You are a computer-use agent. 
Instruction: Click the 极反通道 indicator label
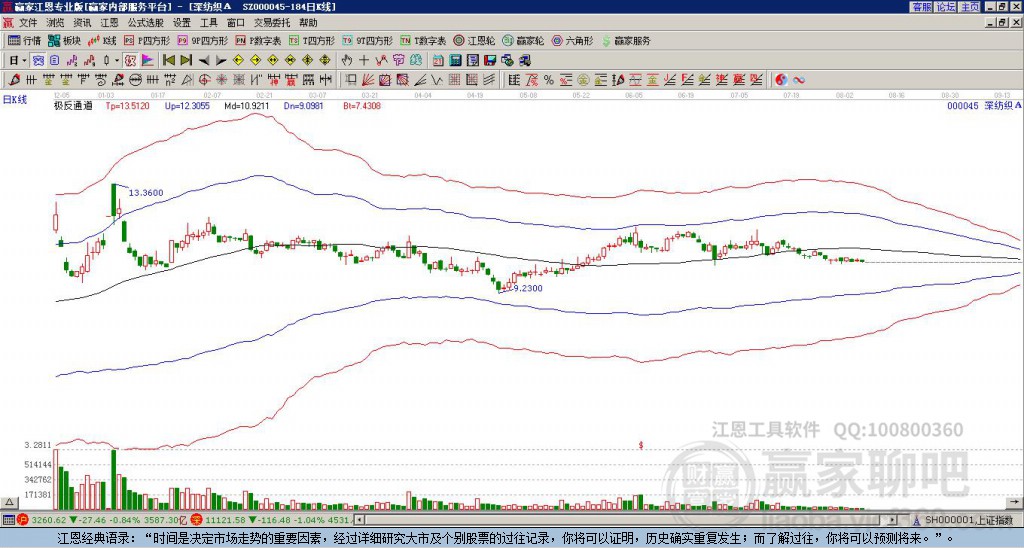73,106
